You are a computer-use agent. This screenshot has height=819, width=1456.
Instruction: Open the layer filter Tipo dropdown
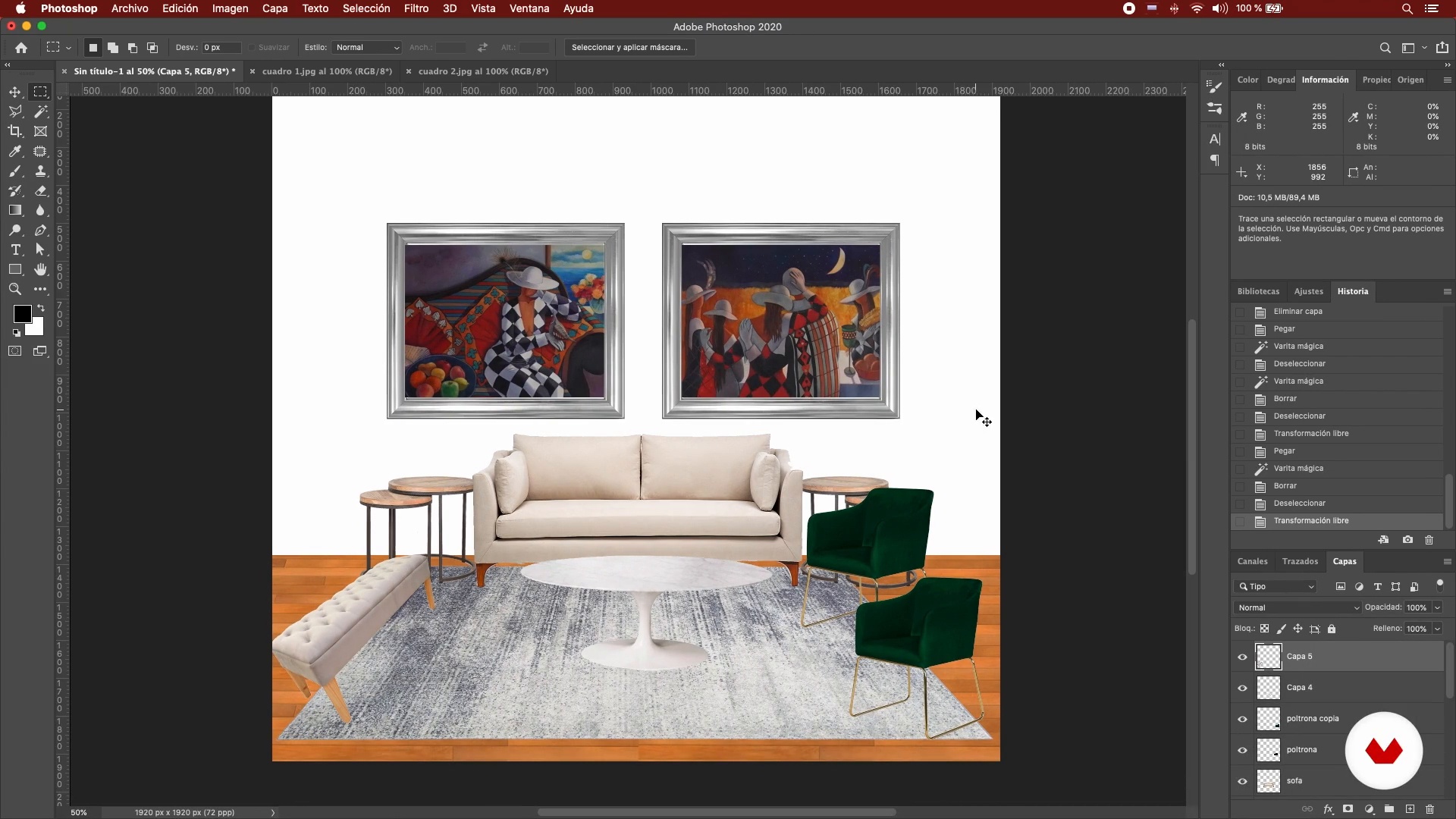(x=1276, y=586)
